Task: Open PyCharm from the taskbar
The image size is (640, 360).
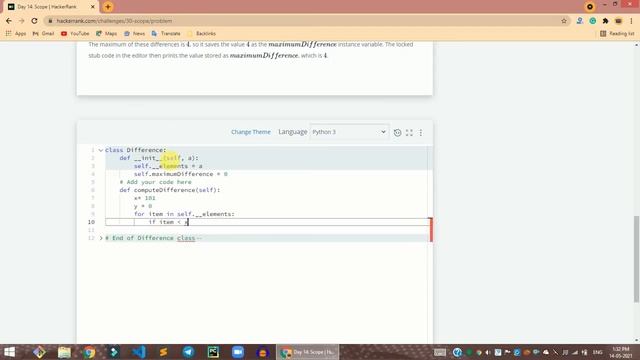Action: (x=213, y=352)
